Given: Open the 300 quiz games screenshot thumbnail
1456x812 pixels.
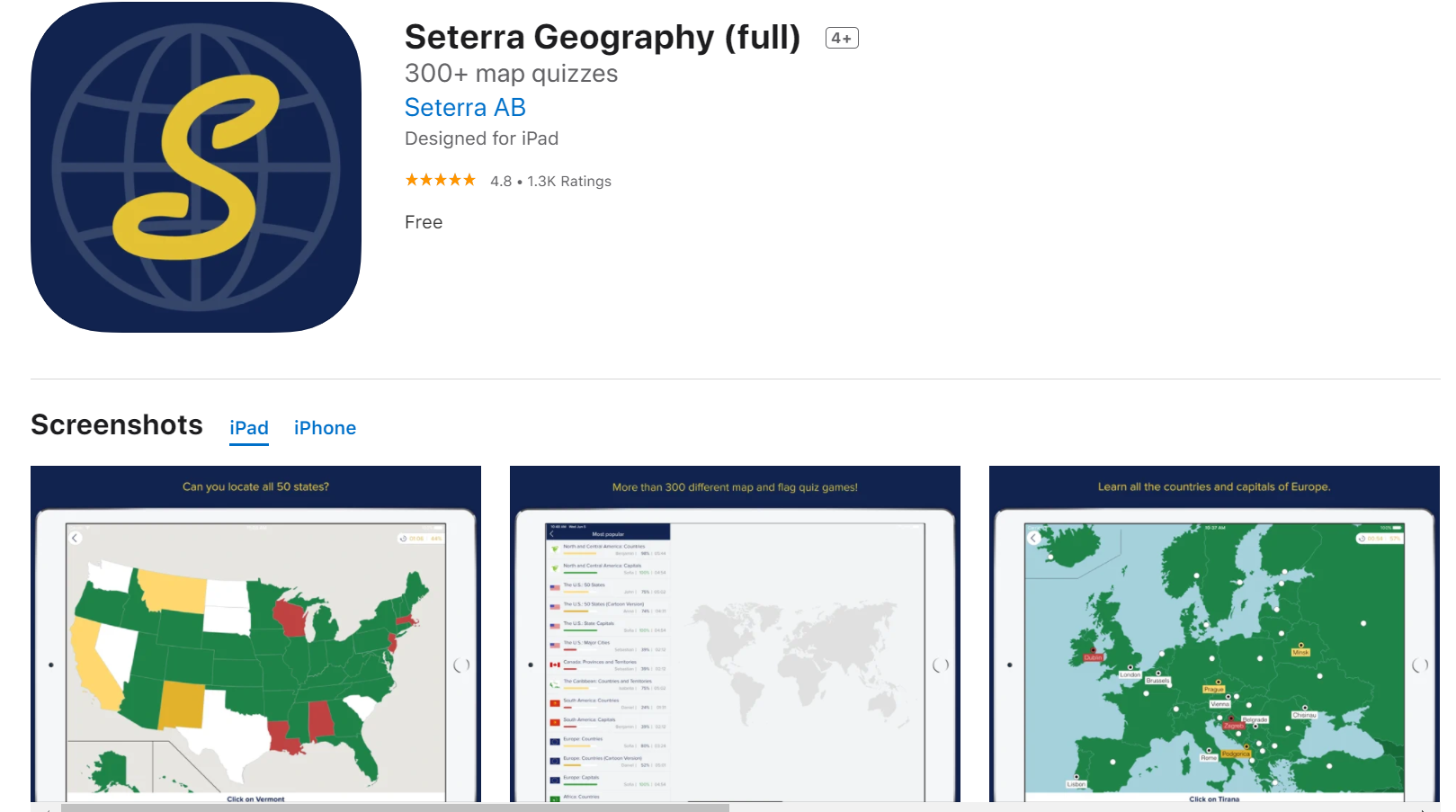Looking at the screenshot, I should (x=735, y=634).
